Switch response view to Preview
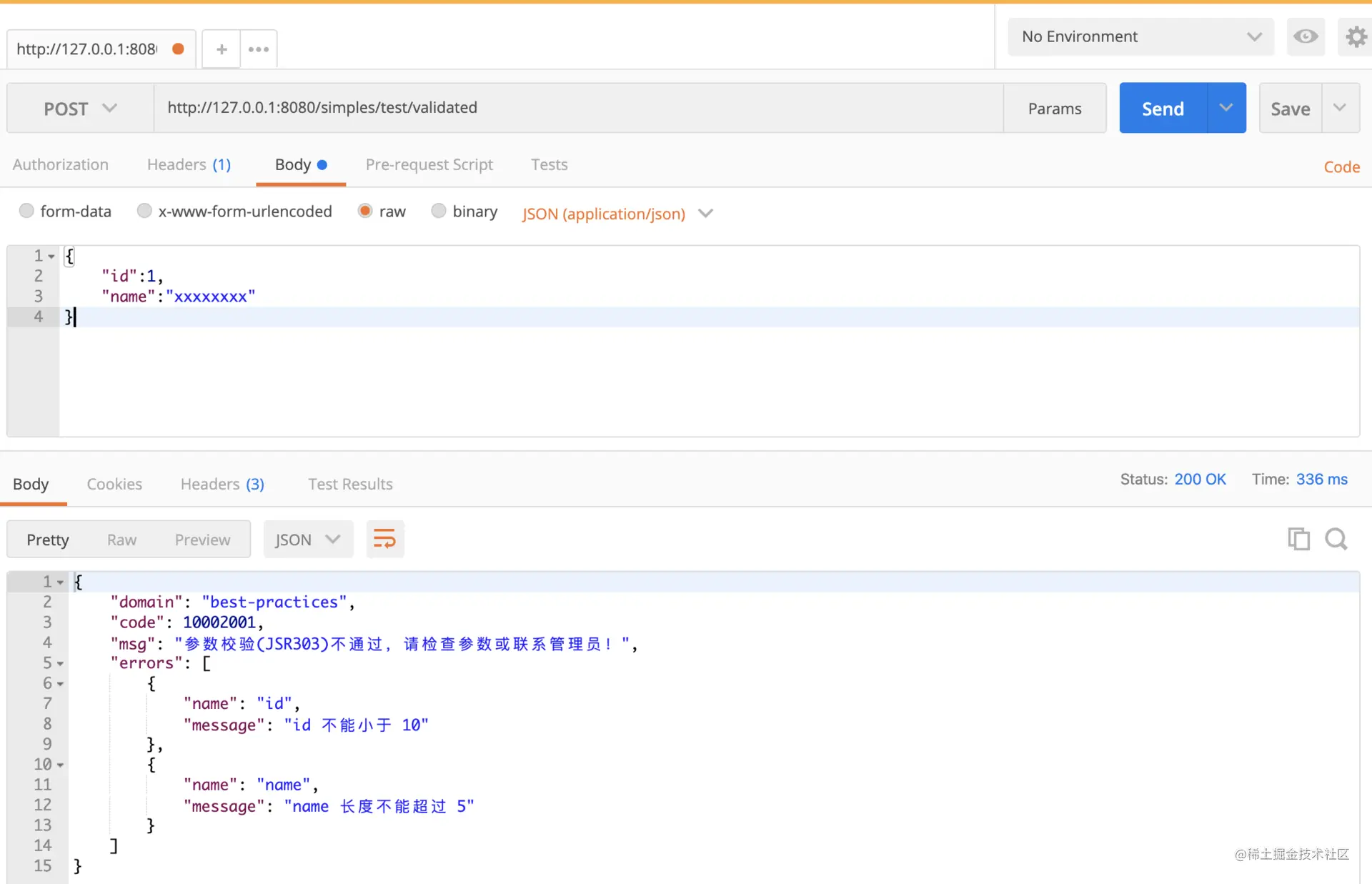 (203, 540)
